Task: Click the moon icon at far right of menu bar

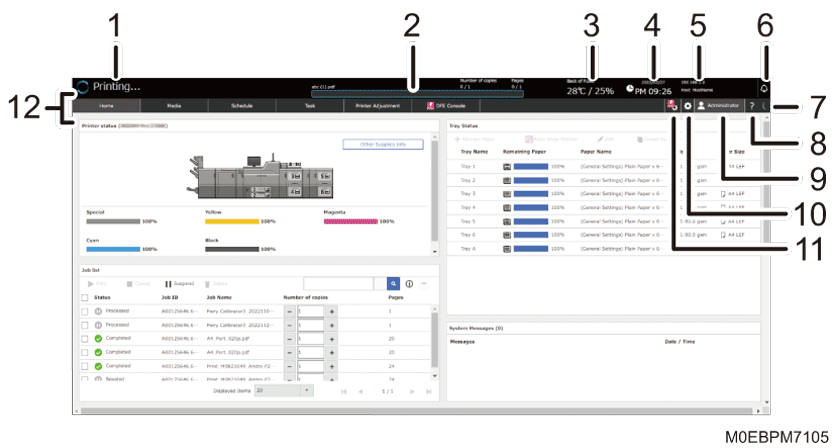Action: (765, 105)
